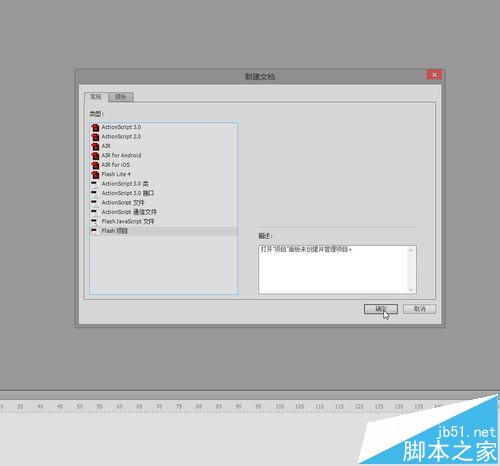The height and width of the screenshot is (466, 500).
Task: Select "ActionScript 2.0" text in type list
Action: click(121, 136)
